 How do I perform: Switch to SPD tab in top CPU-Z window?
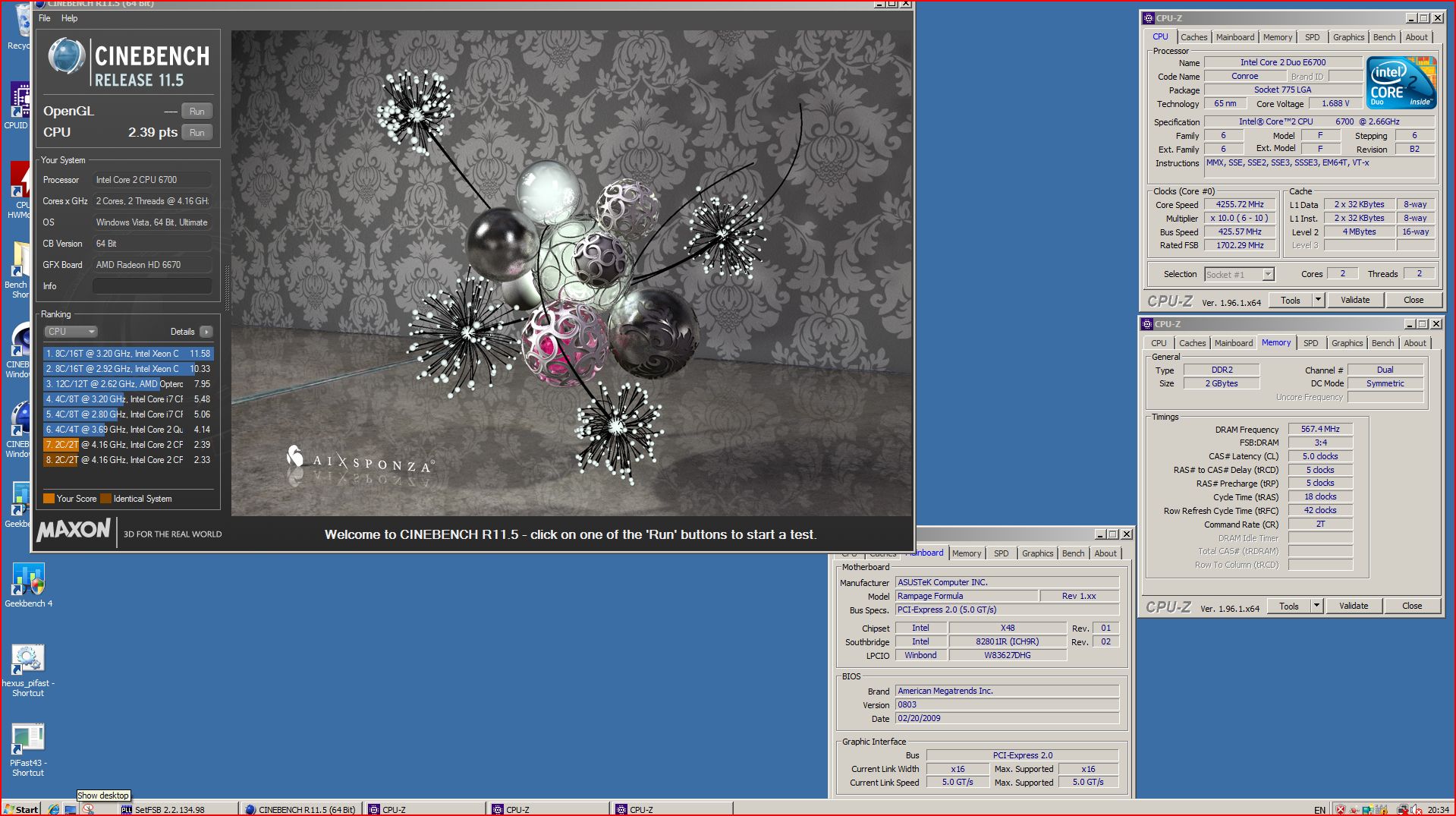1313,37
